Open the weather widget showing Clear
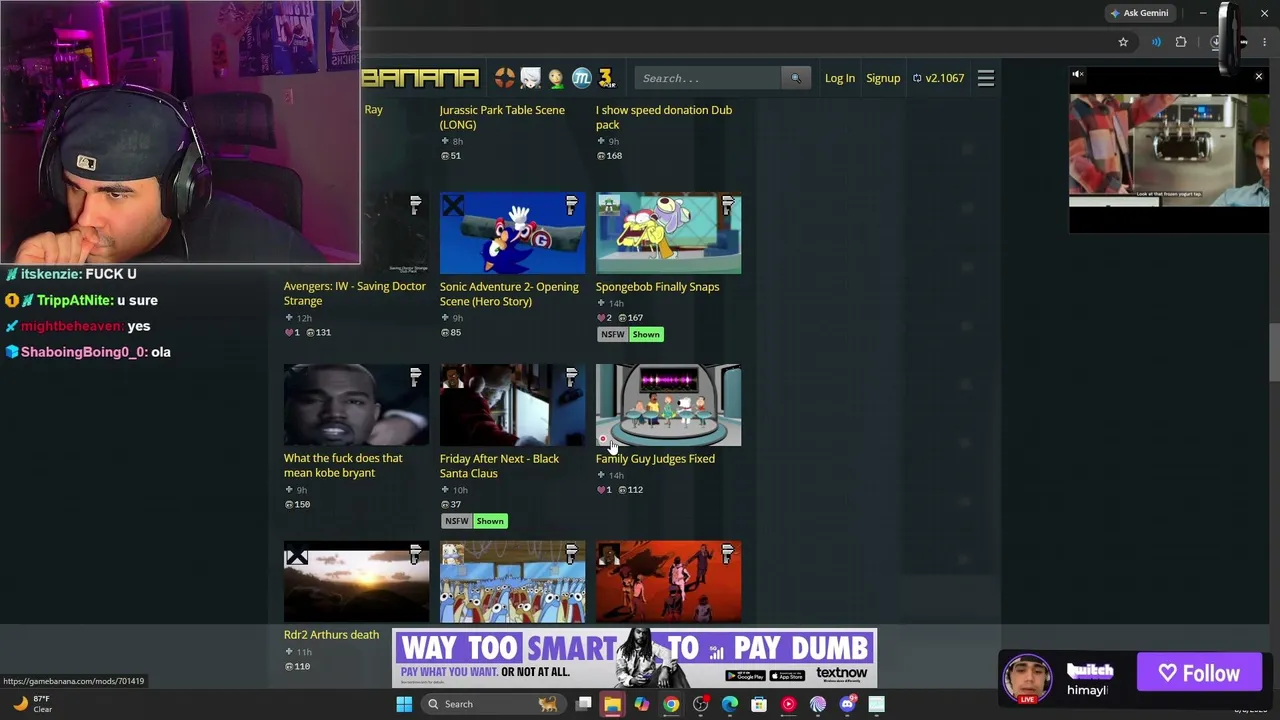Viewport: 1280px width, 720px height. pyautogui.click(x=32, y=704)
